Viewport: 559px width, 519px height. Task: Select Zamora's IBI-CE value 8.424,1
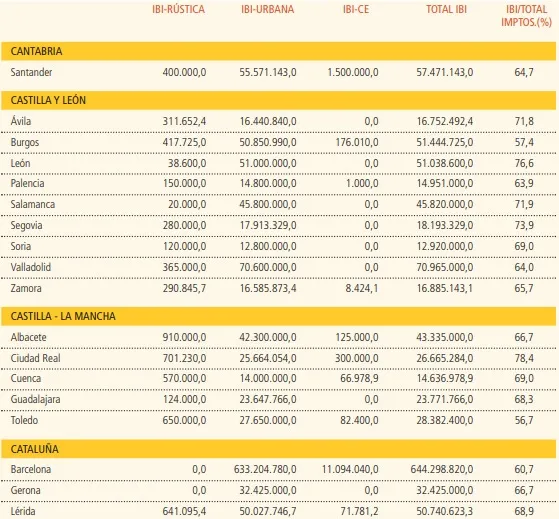[361, 288]
